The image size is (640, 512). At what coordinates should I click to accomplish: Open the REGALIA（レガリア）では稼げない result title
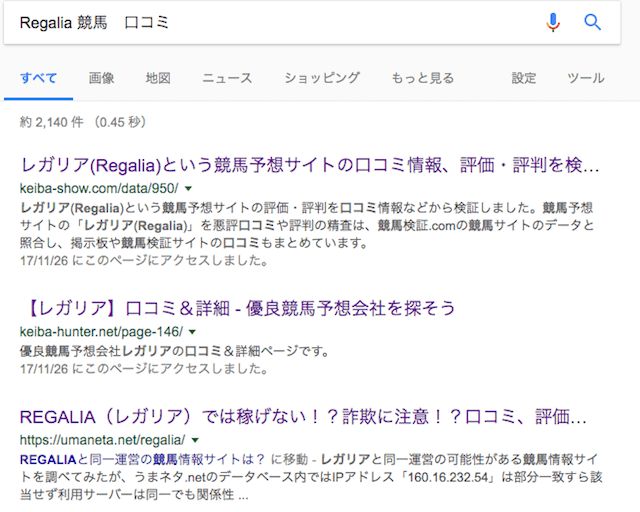(303, 417)
